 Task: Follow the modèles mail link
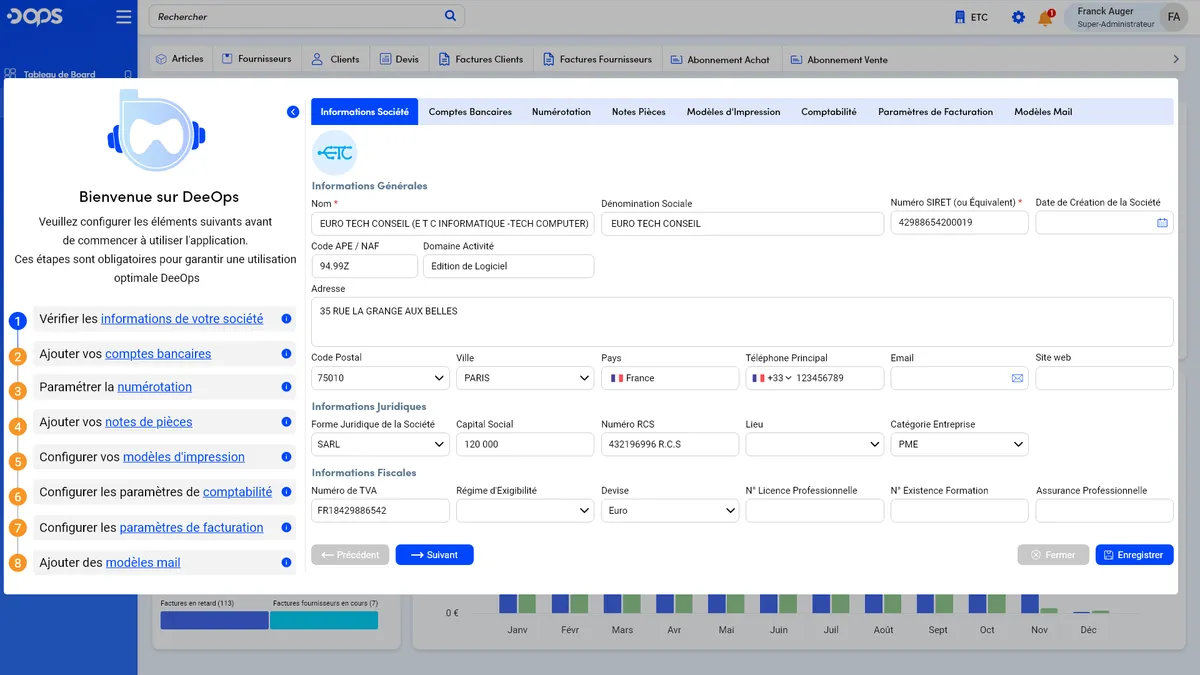143,563
